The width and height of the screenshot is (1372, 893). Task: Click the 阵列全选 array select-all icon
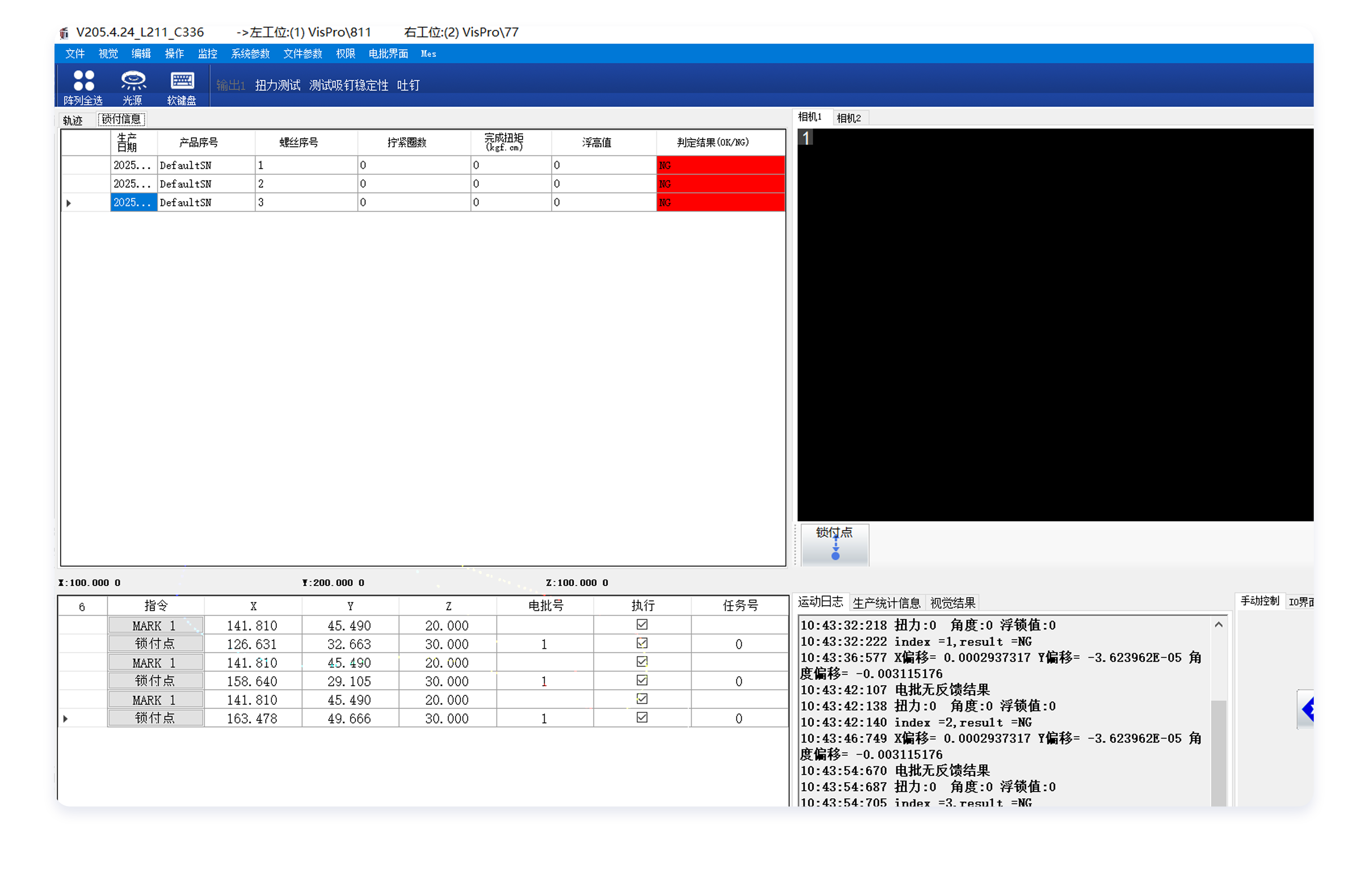click(x=83, y=81)
